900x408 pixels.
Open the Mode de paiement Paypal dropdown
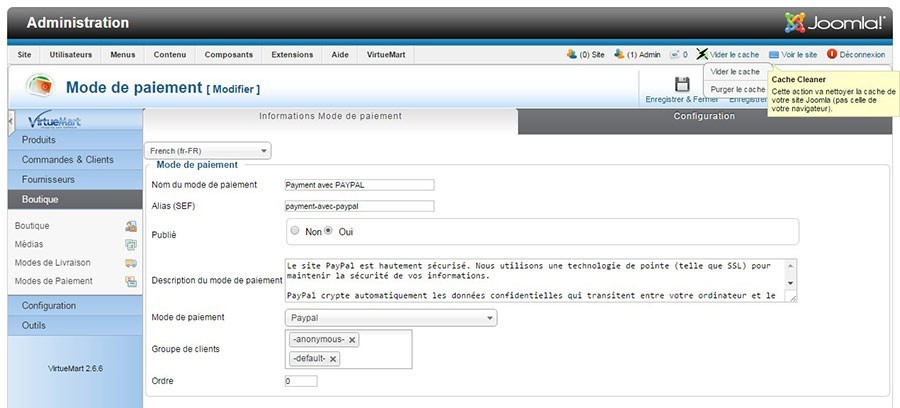point(391,318)
